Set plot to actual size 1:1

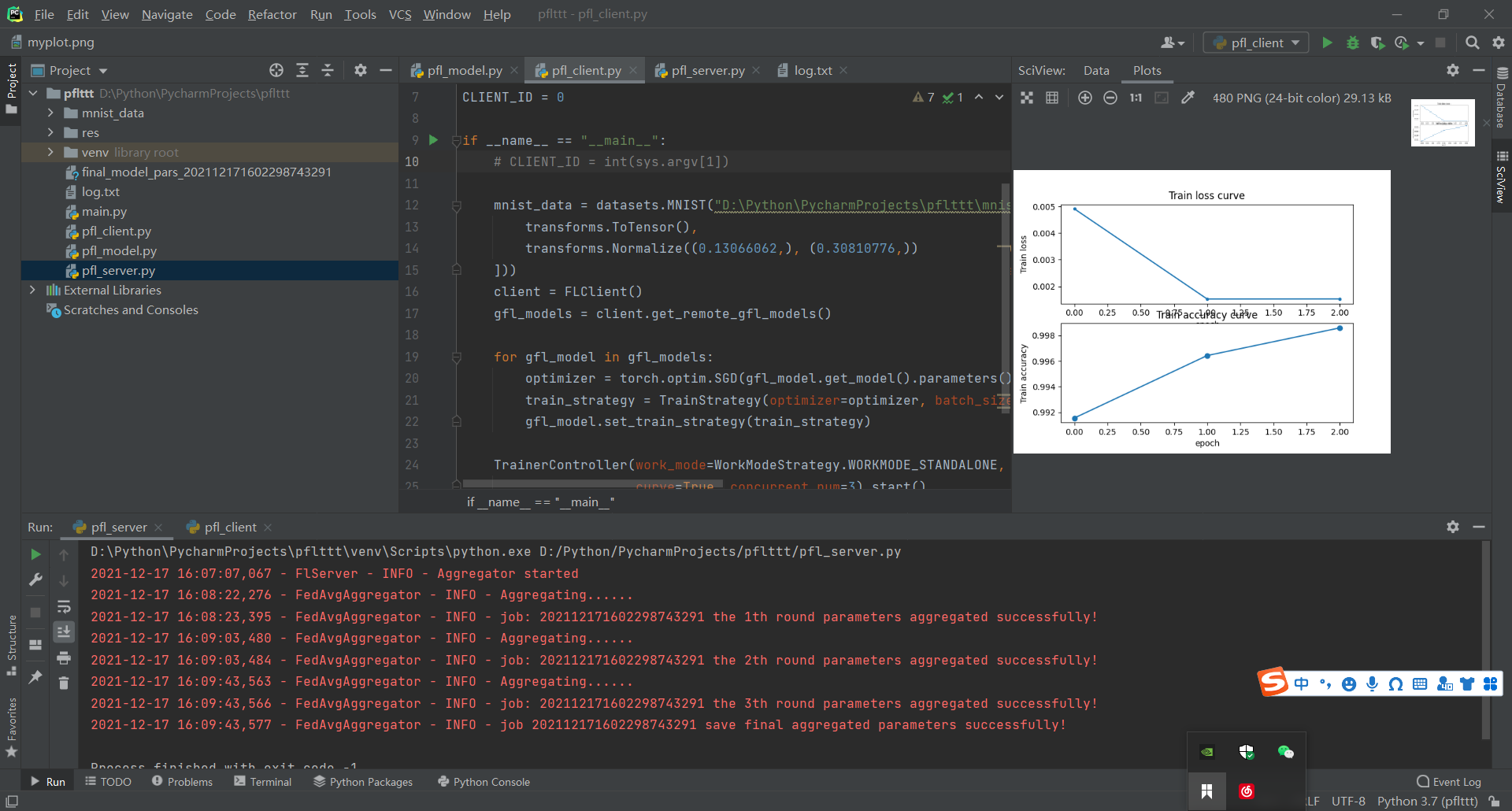[1136, 98]
